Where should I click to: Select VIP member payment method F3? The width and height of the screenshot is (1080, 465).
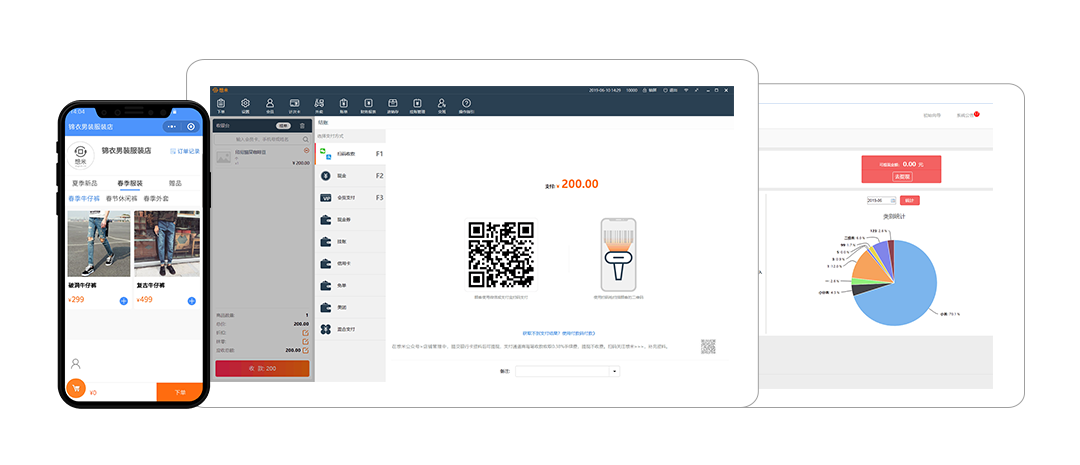(x=350, y=198)
